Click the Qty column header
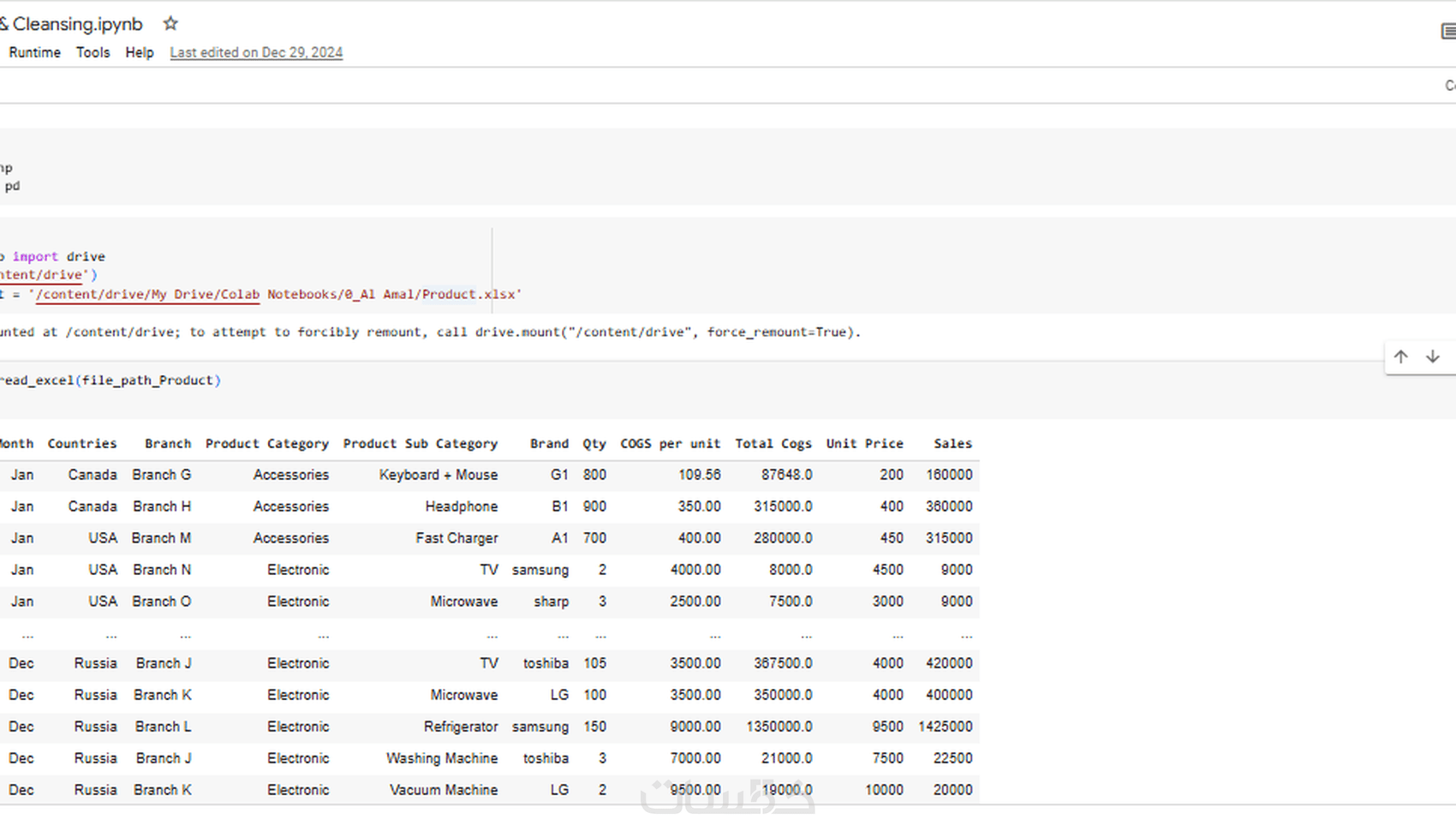 pyautogui.click(x=594, y=443)
